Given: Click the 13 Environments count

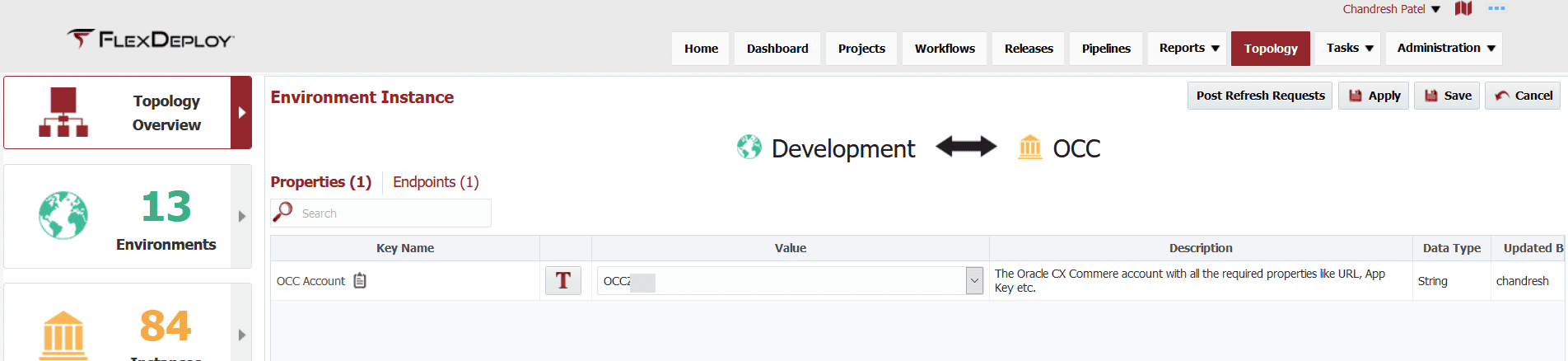Looking at the screenshot, I should pos(166,206).
